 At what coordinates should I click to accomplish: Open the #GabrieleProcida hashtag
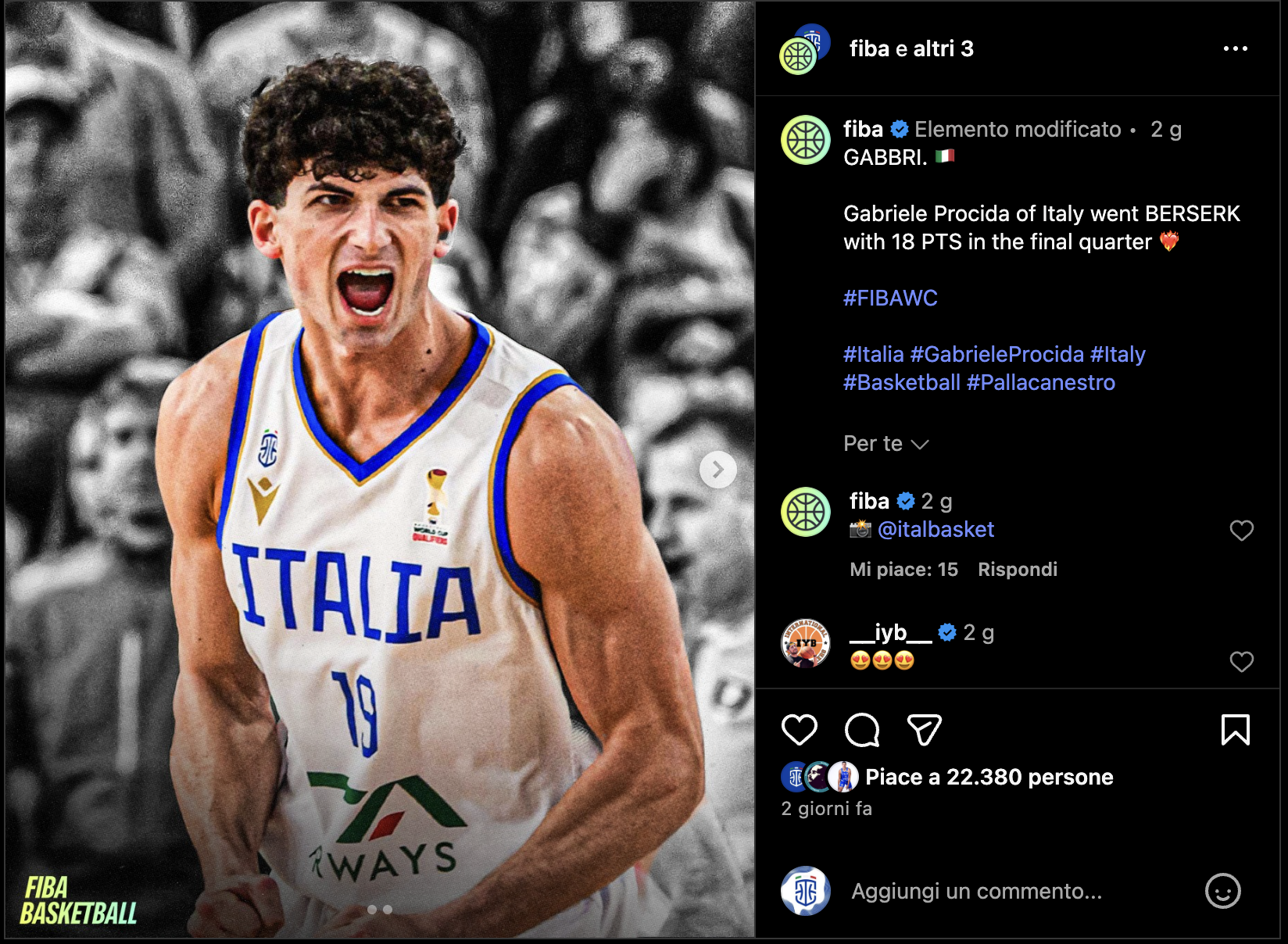tap(996, 354)
